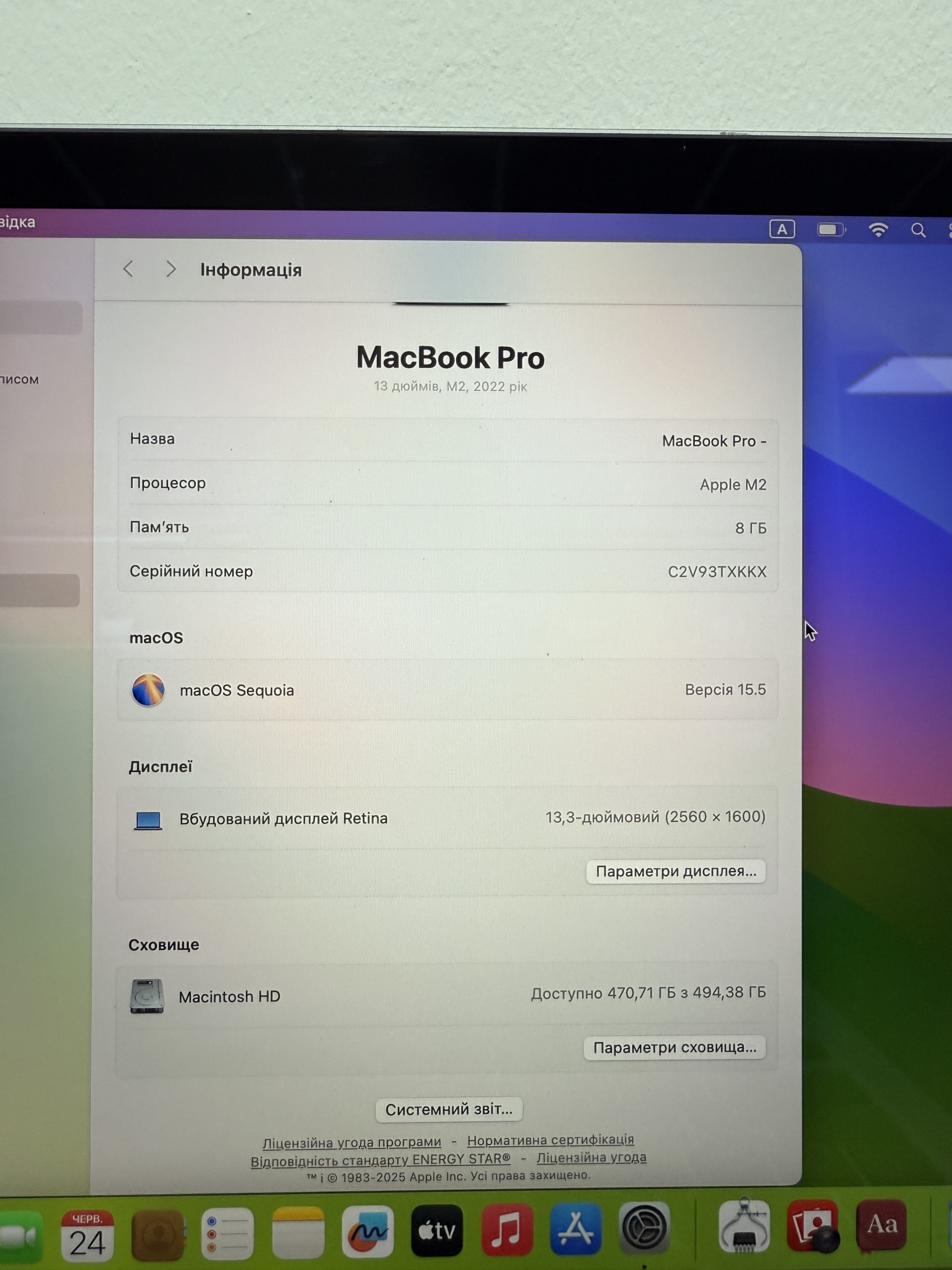
Task: Click the Серійний номер label
Action: pyautogui.click(x=191, y=571)
